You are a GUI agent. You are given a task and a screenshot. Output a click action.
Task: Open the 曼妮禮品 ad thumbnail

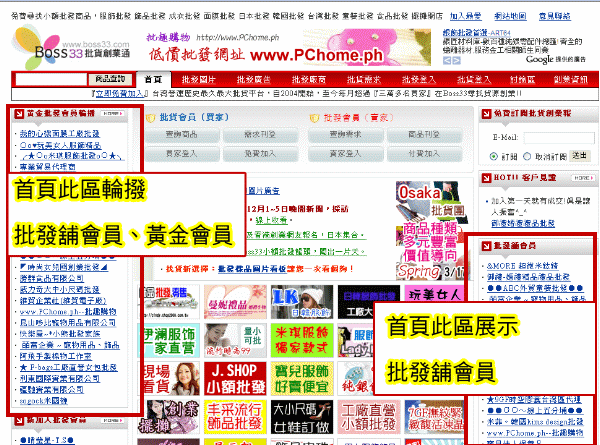click(235, 302)
